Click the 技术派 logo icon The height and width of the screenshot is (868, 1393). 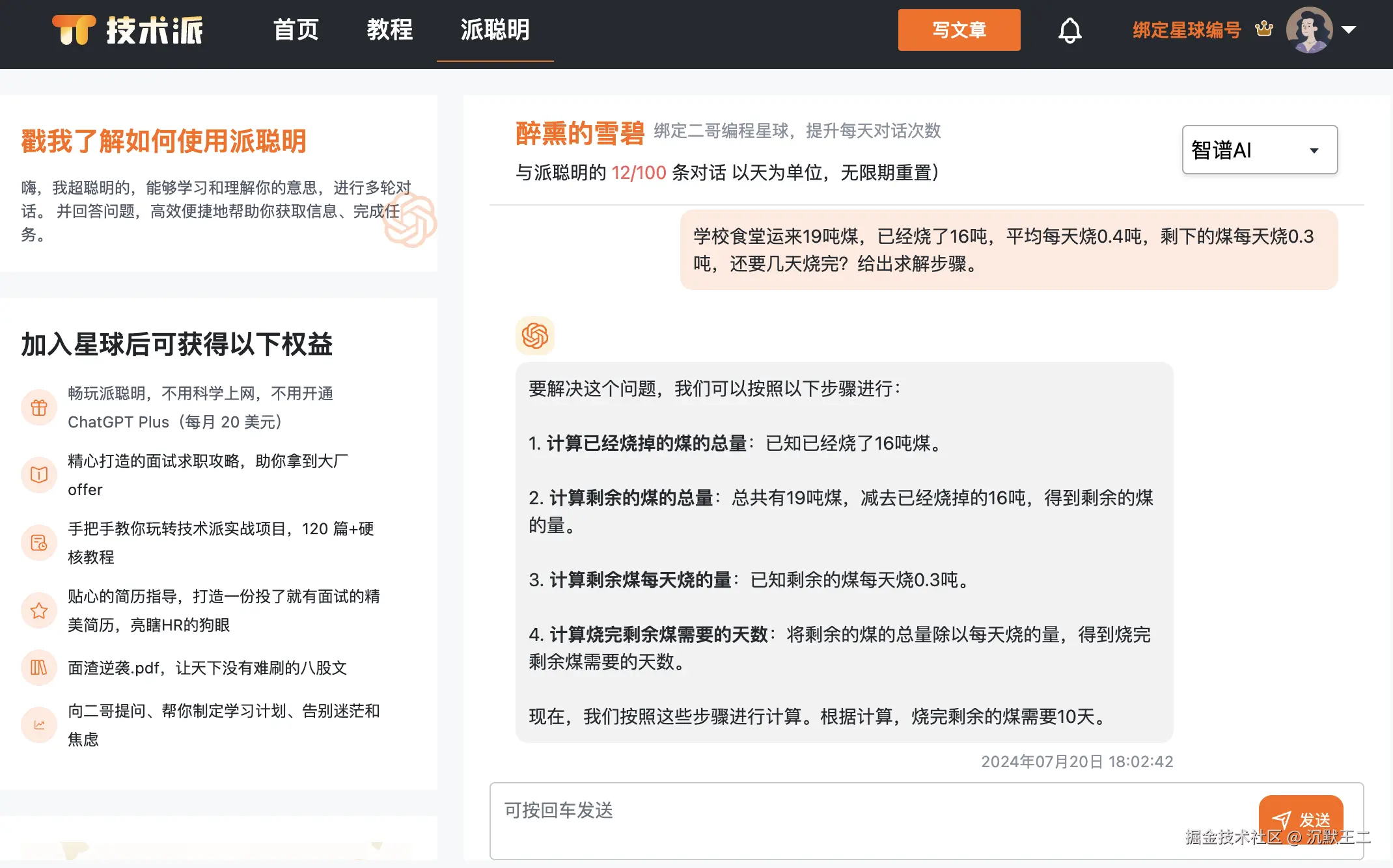(74, 30)
